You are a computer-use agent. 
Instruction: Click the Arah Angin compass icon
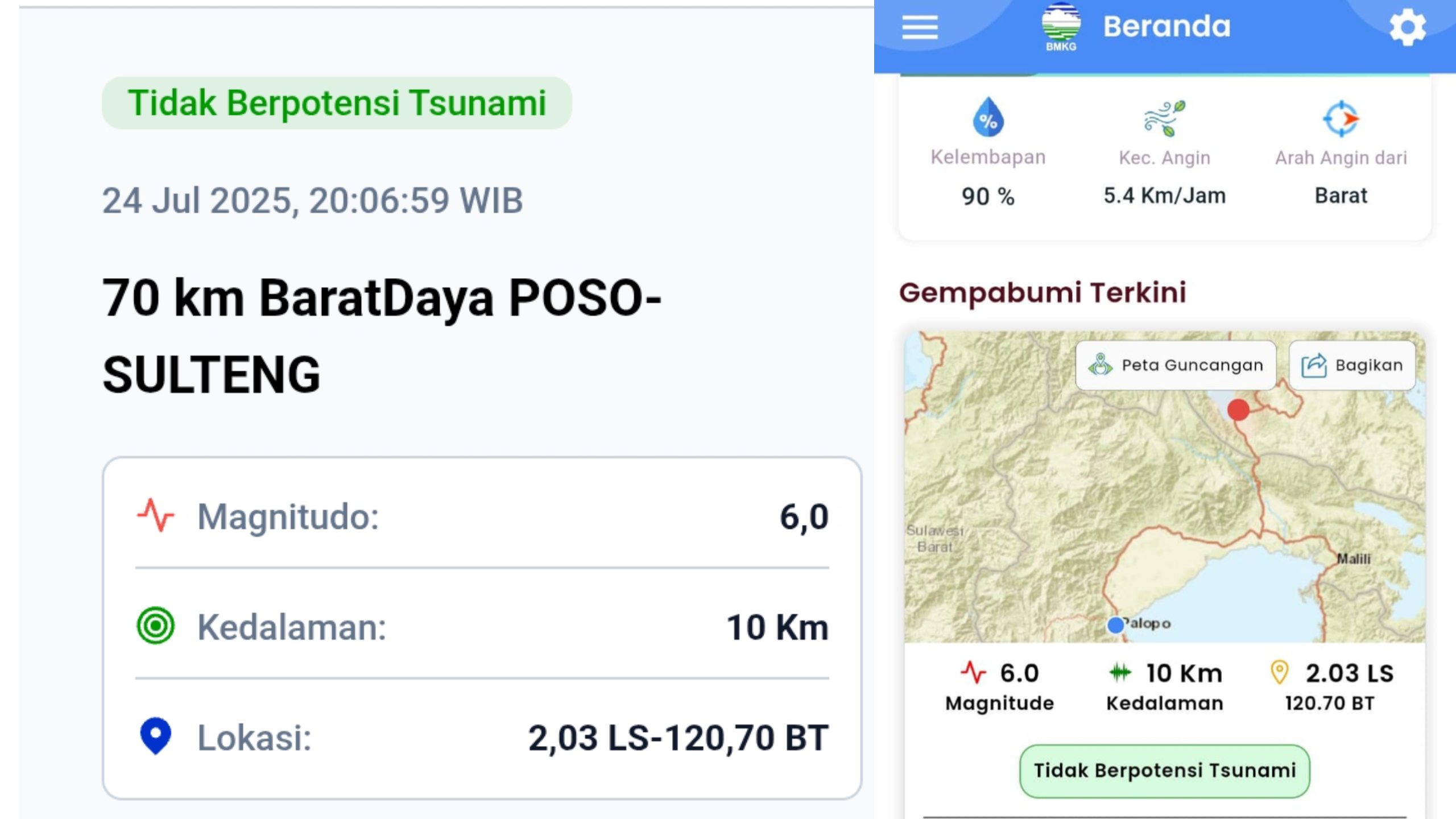[1341, 119]
